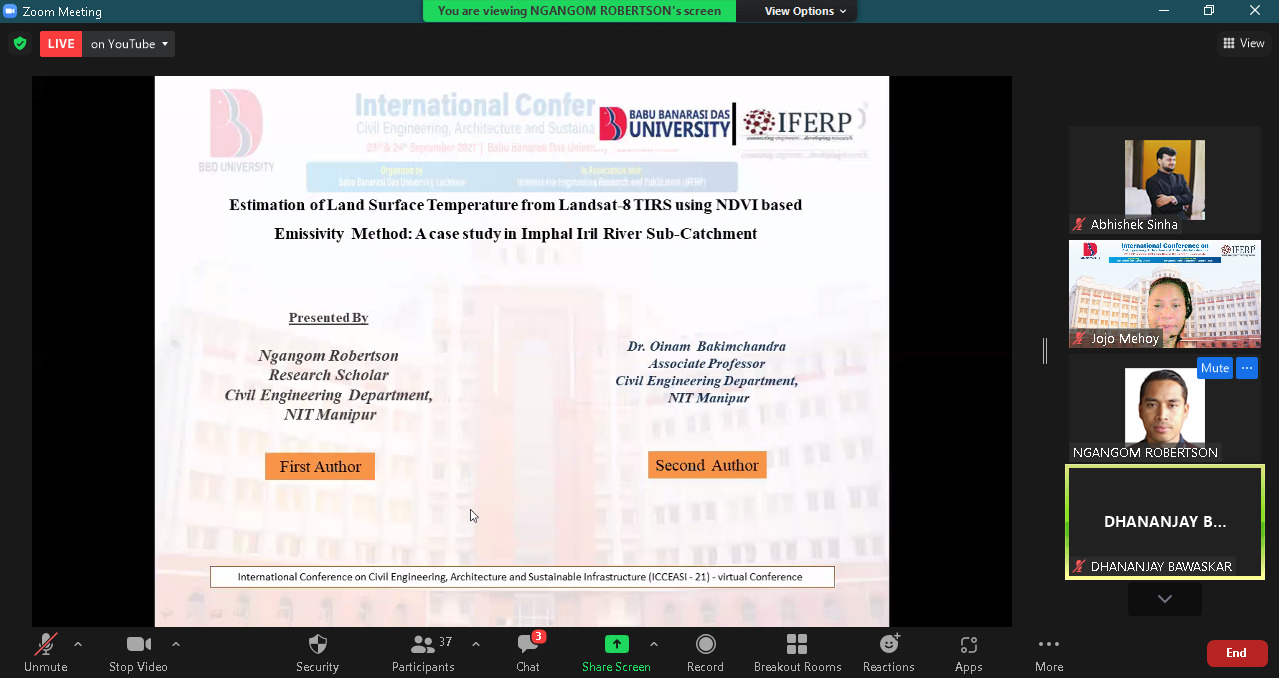Image resolution: width=1279 pixels, height=678 pixels.
Task: Click the Zoom Meeting app icon in title bar
Action: (11, 11)
